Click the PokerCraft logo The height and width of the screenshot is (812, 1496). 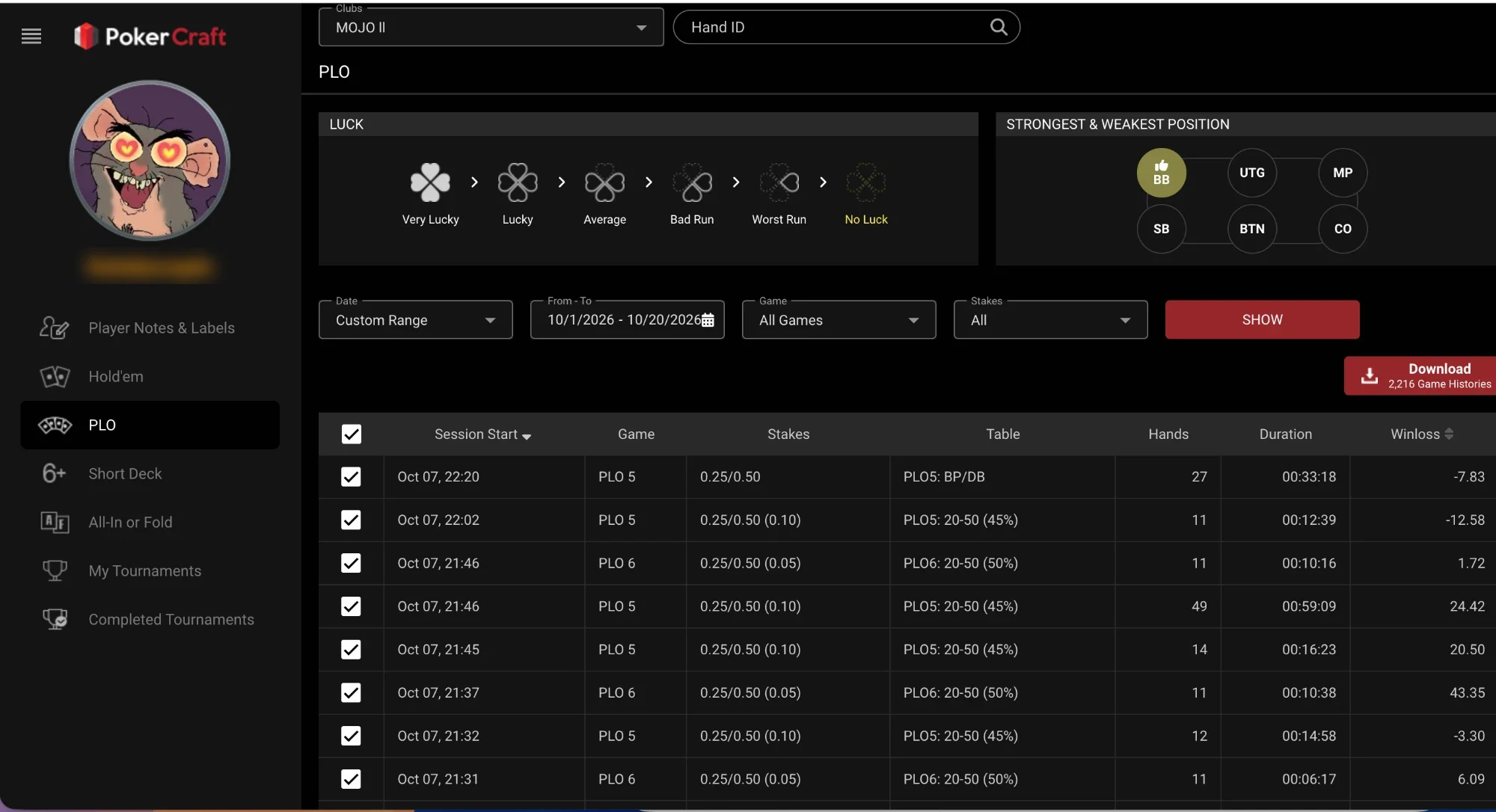tap(150, 36)
